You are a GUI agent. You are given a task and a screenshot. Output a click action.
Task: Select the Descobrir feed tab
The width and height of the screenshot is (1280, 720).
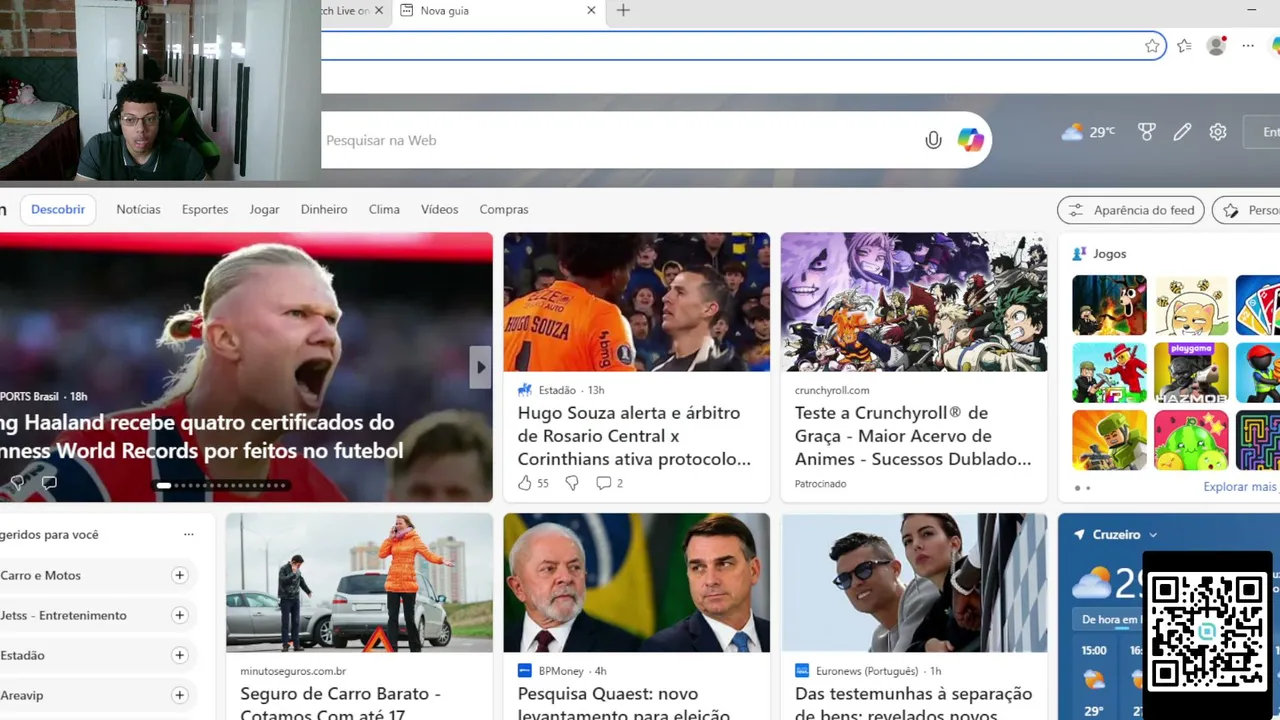58,209
